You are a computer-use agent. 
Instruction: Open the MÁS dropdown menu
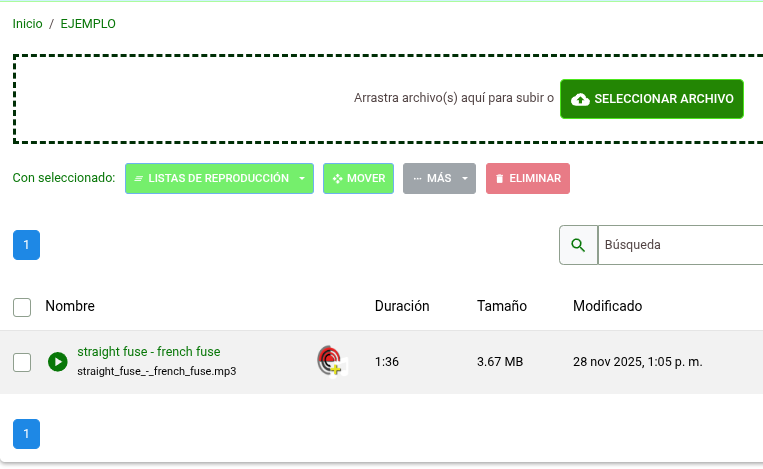[x=439, y=179]
